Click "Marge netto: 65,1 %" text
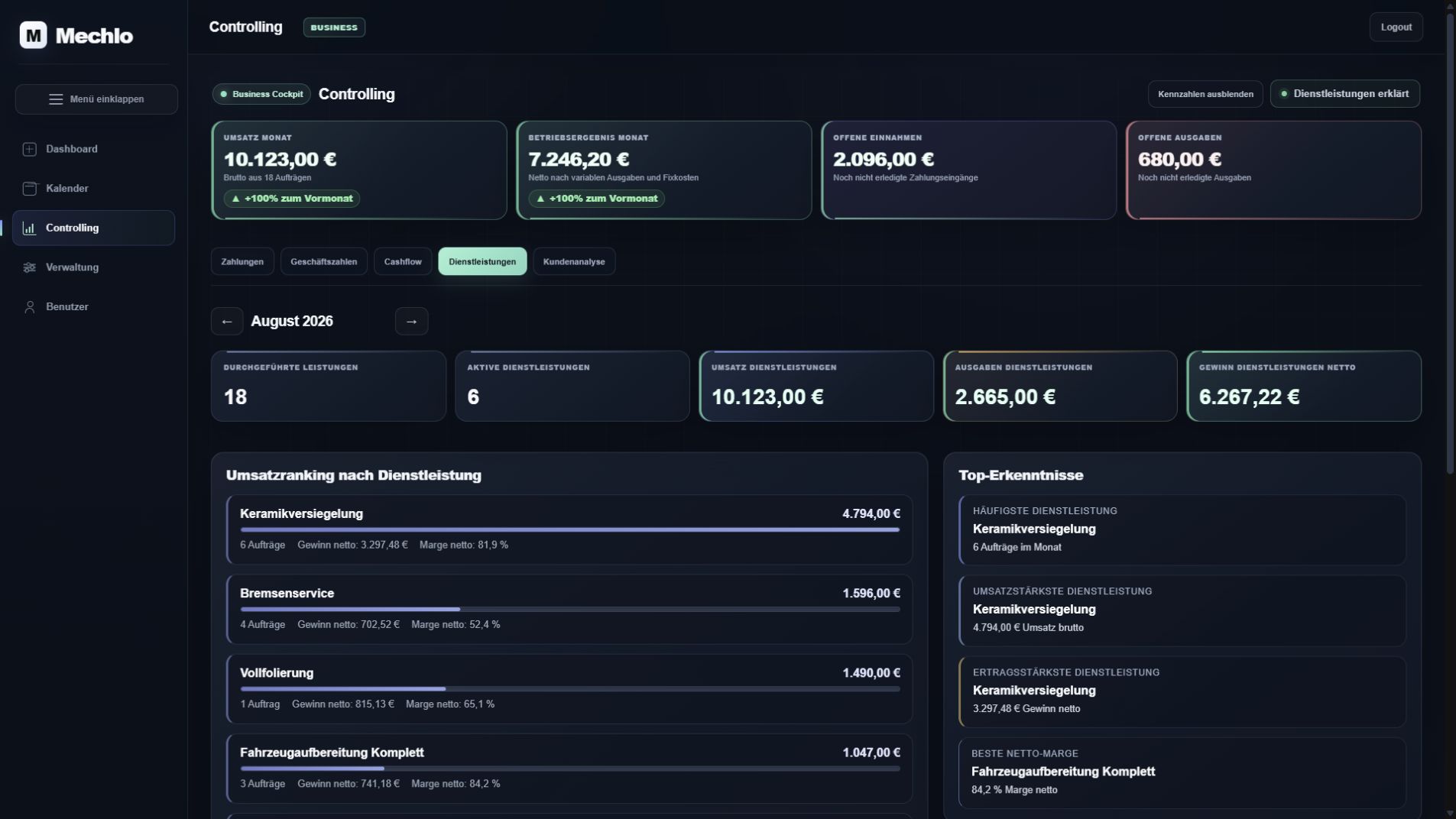 point(450,704)
